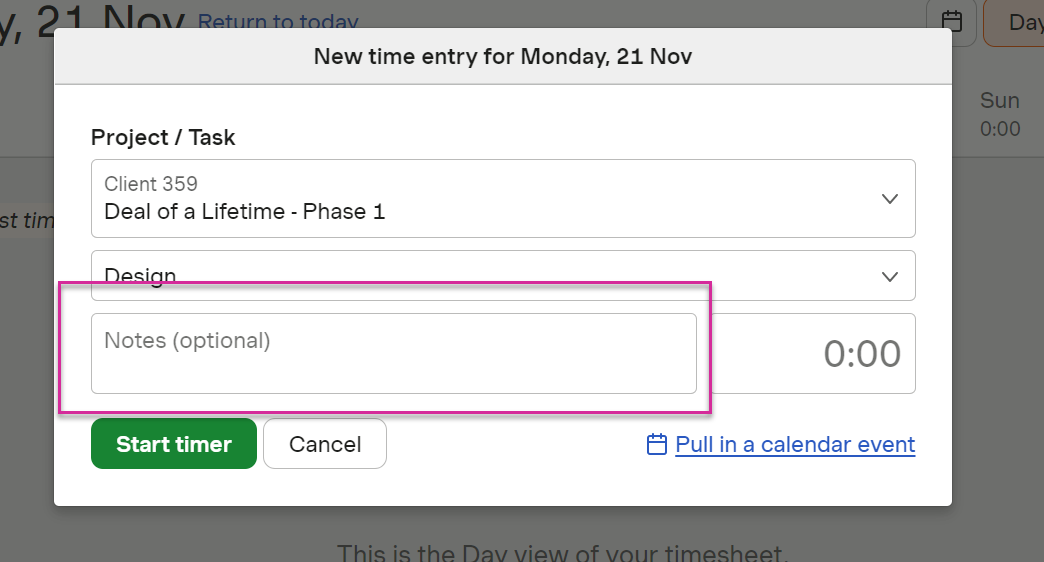Click the Return to today link
The image size is (1044, 562).
[278, 22]
